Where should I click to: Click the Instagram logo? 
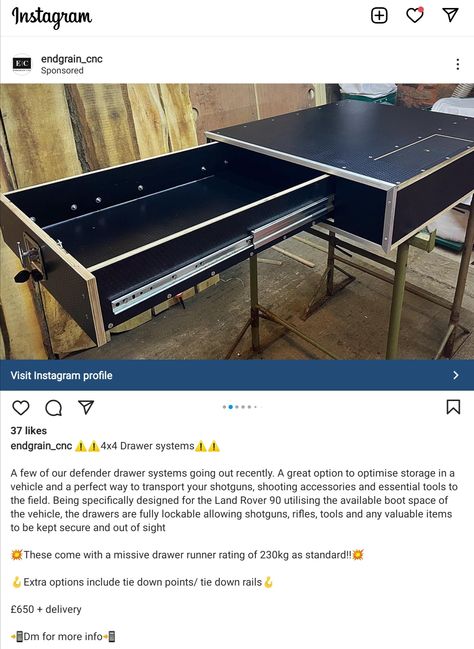(52, 17)
